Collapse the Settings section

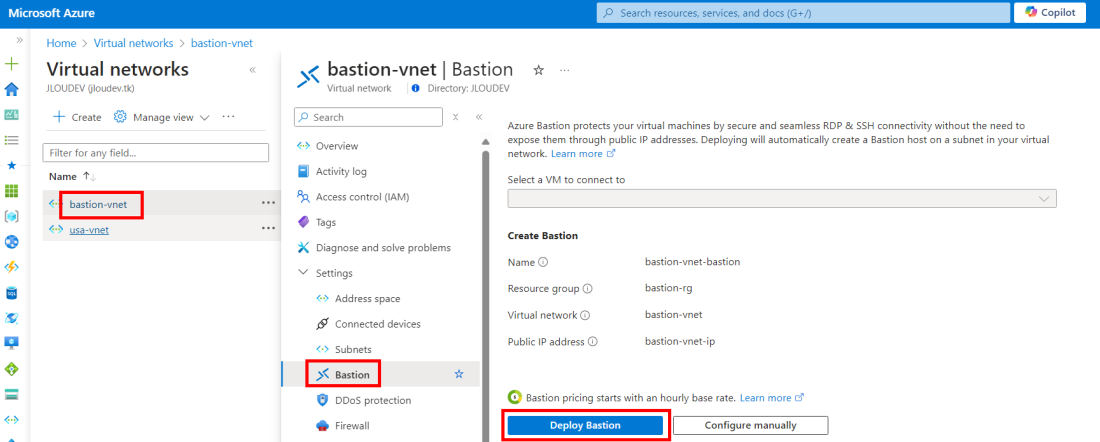(303, 273)
